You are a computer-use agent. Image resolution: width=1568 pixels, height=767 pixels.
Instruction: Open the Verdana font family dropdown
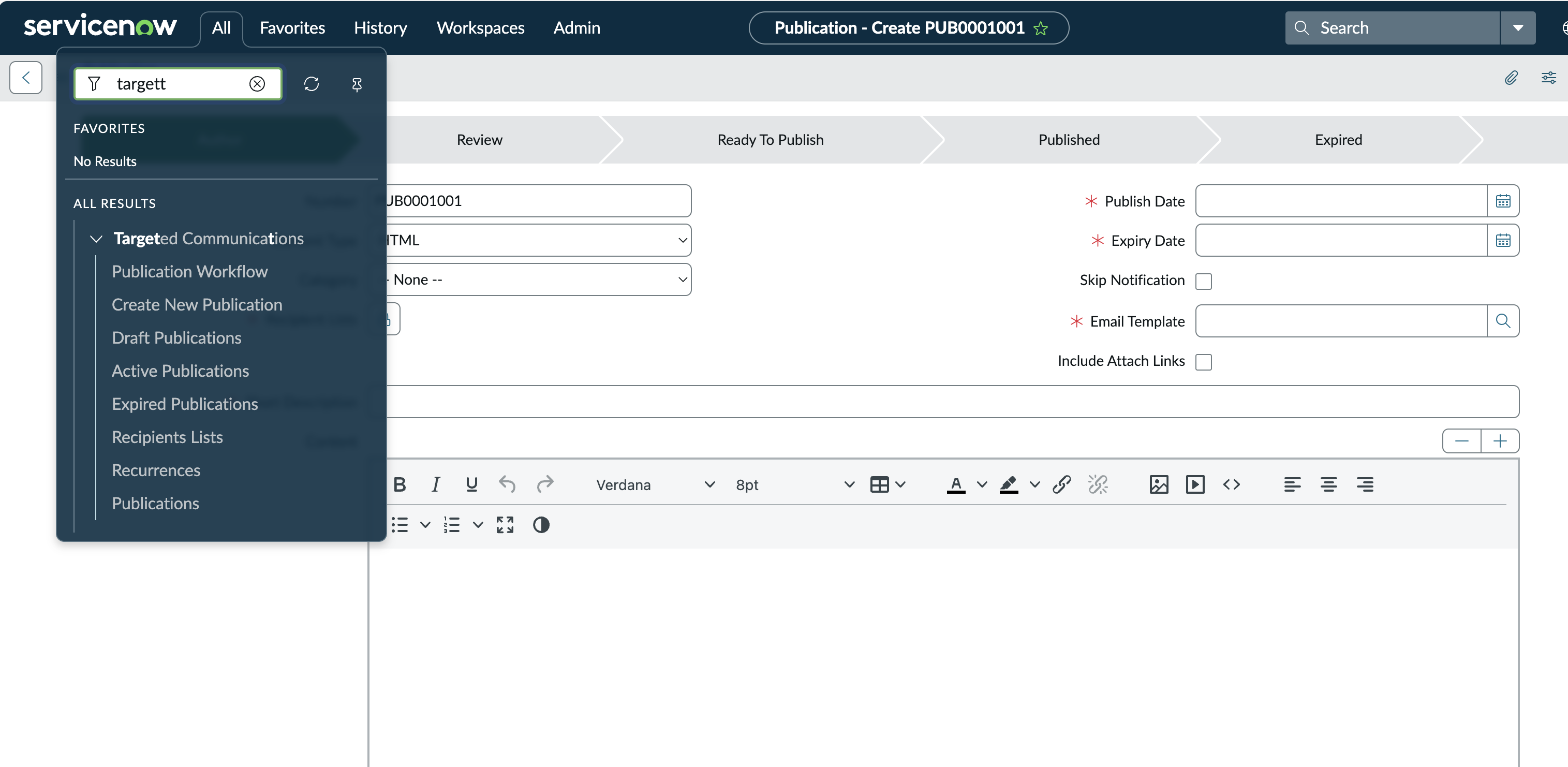(x=655, y=484)
